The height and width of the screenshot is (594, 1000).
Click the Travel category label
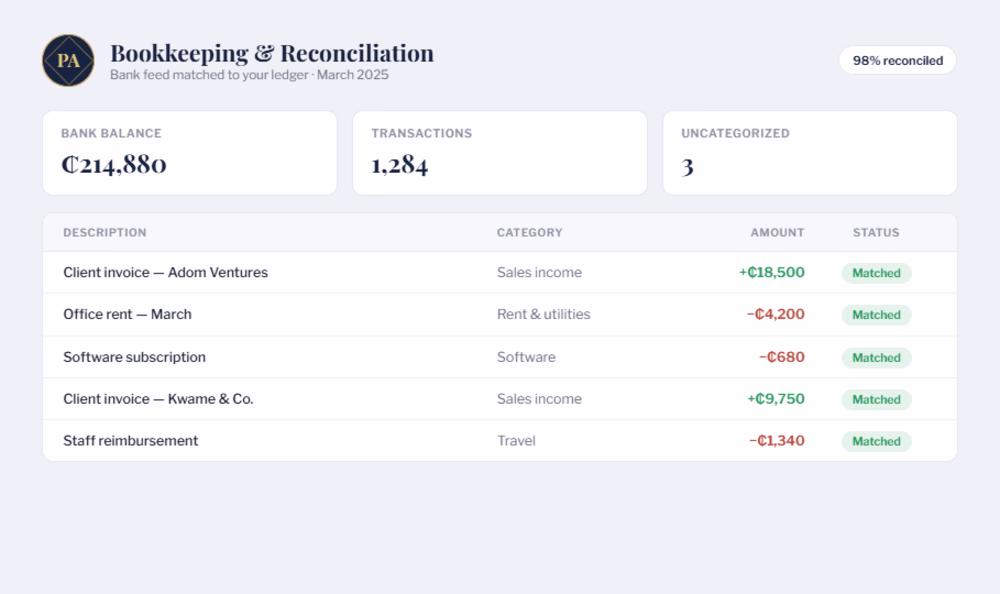tap(516, 441)
